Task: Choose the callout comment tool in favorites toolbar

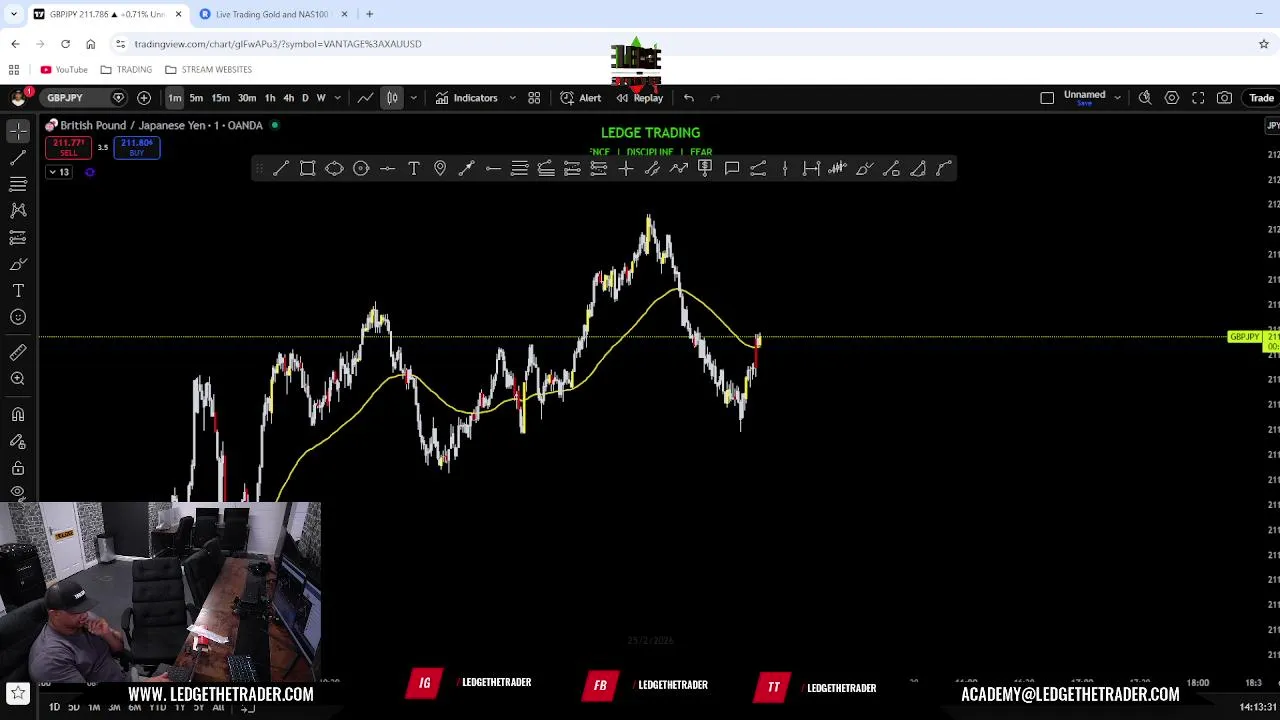Action: point(732,169)
